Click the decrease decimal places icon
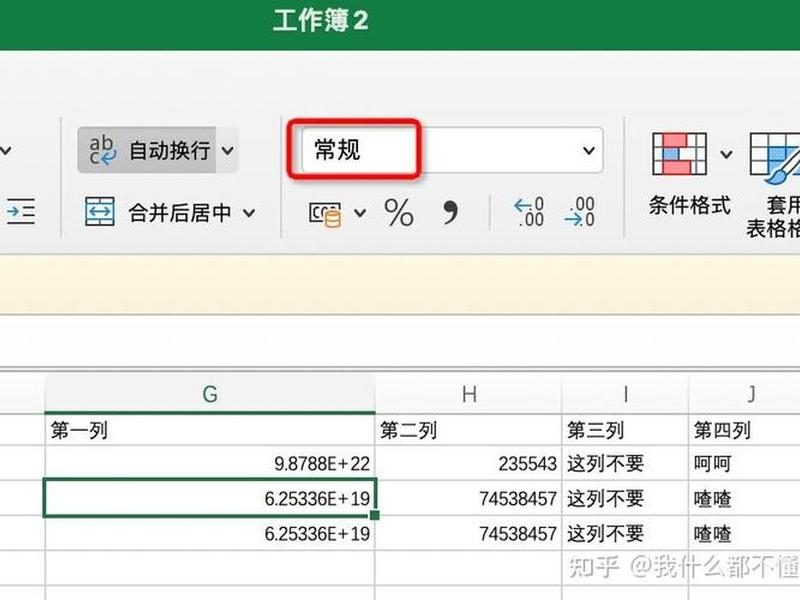Screen dimensions: 800x600 click(580, 212)
